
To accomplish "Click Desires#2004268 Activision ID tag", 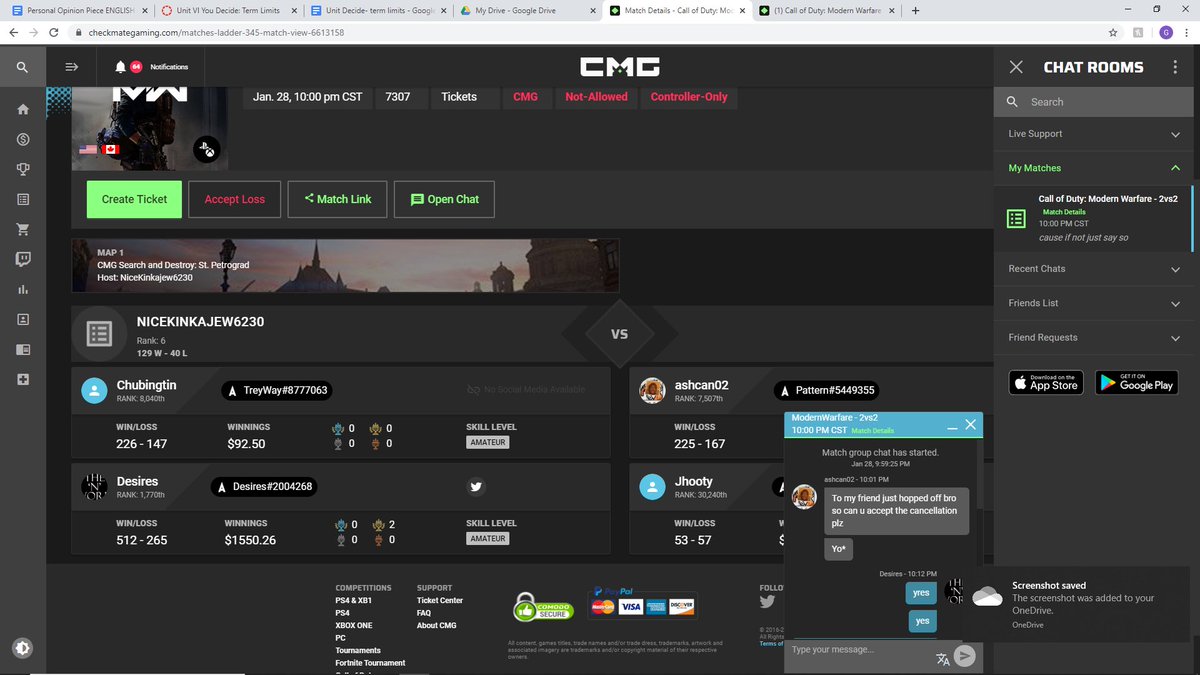I will pyautogui.click(x=264, y=487).
